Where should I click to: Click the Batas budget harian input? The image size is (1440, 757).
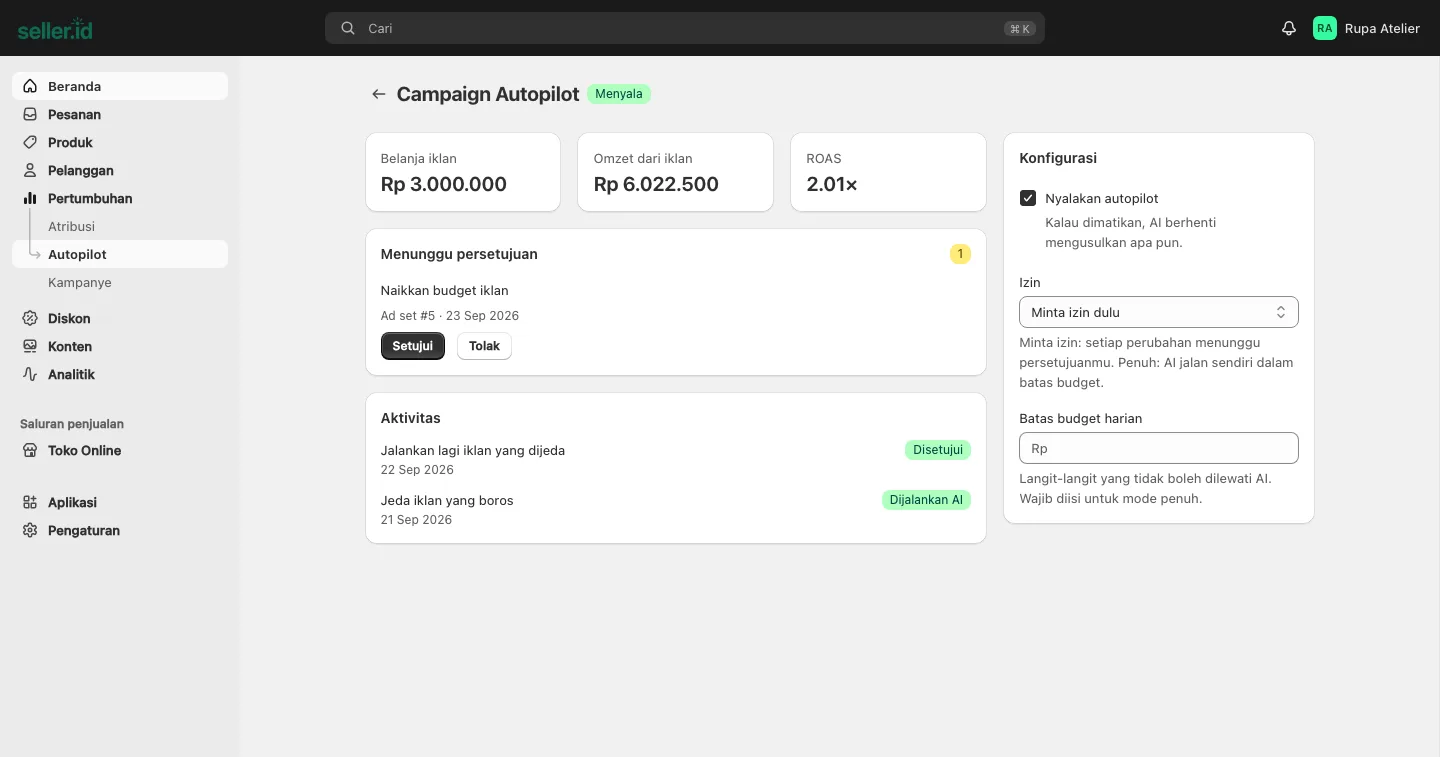click(x=1159, y=448)
